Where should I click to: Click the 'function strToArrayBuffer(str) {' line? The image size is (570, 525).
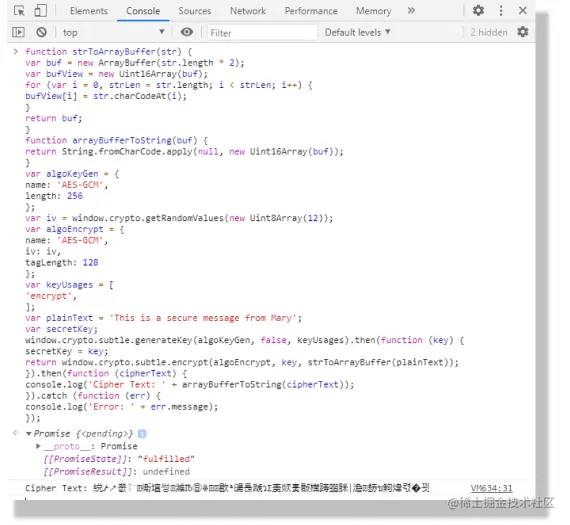(108, 52)
